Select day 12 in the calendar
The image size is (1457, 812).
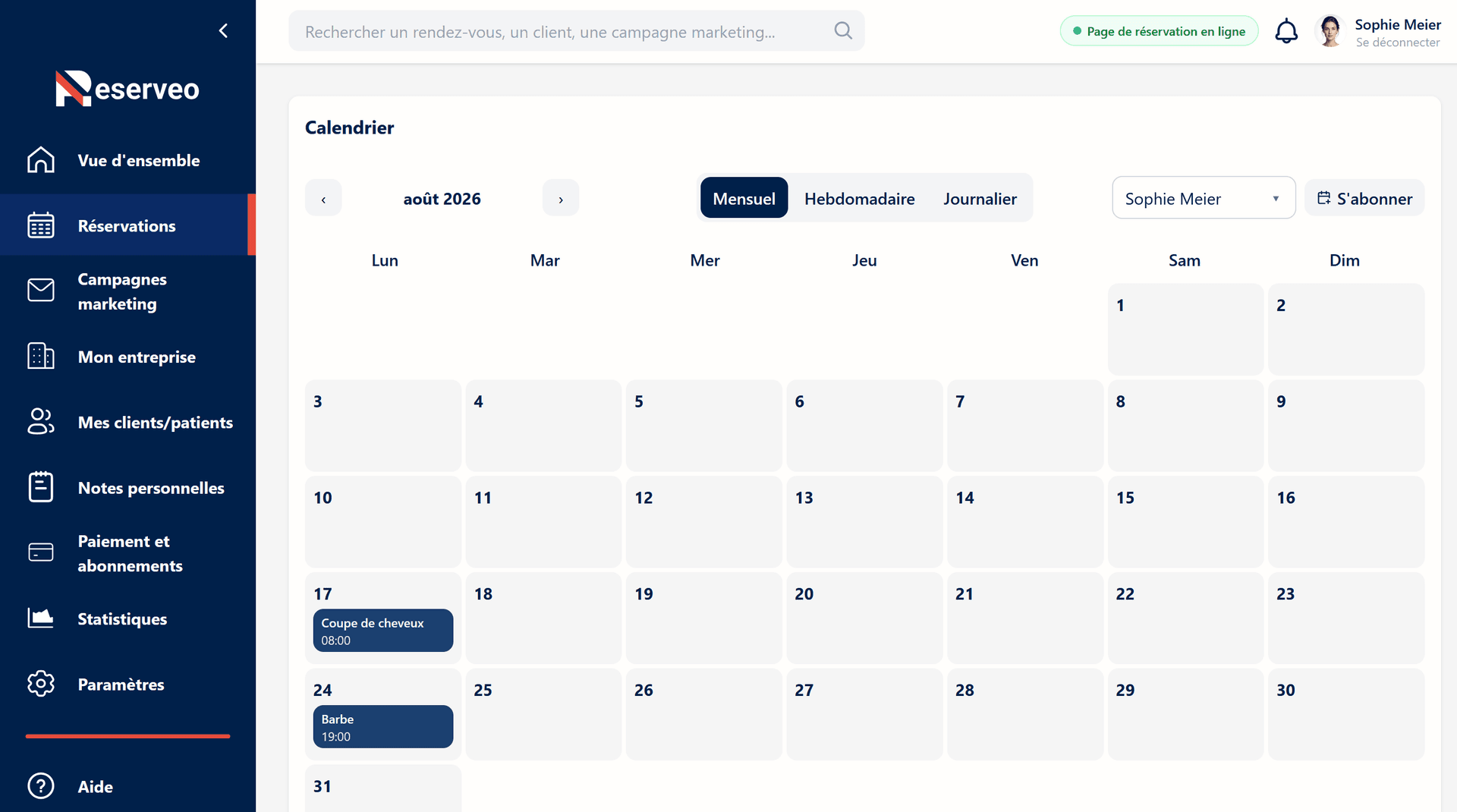[x=704, y=522]
